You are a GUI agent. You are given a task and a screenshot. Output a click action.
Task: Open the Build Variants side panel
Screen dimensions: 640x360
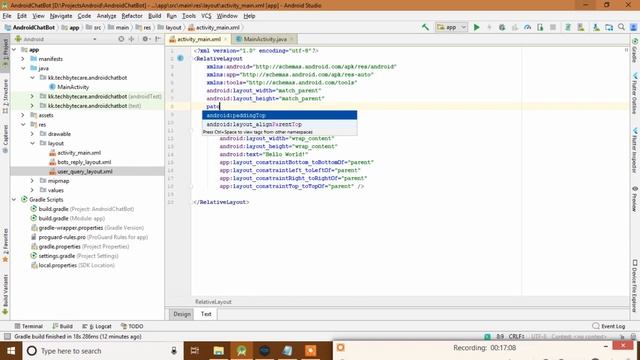[x=5, y=294]
